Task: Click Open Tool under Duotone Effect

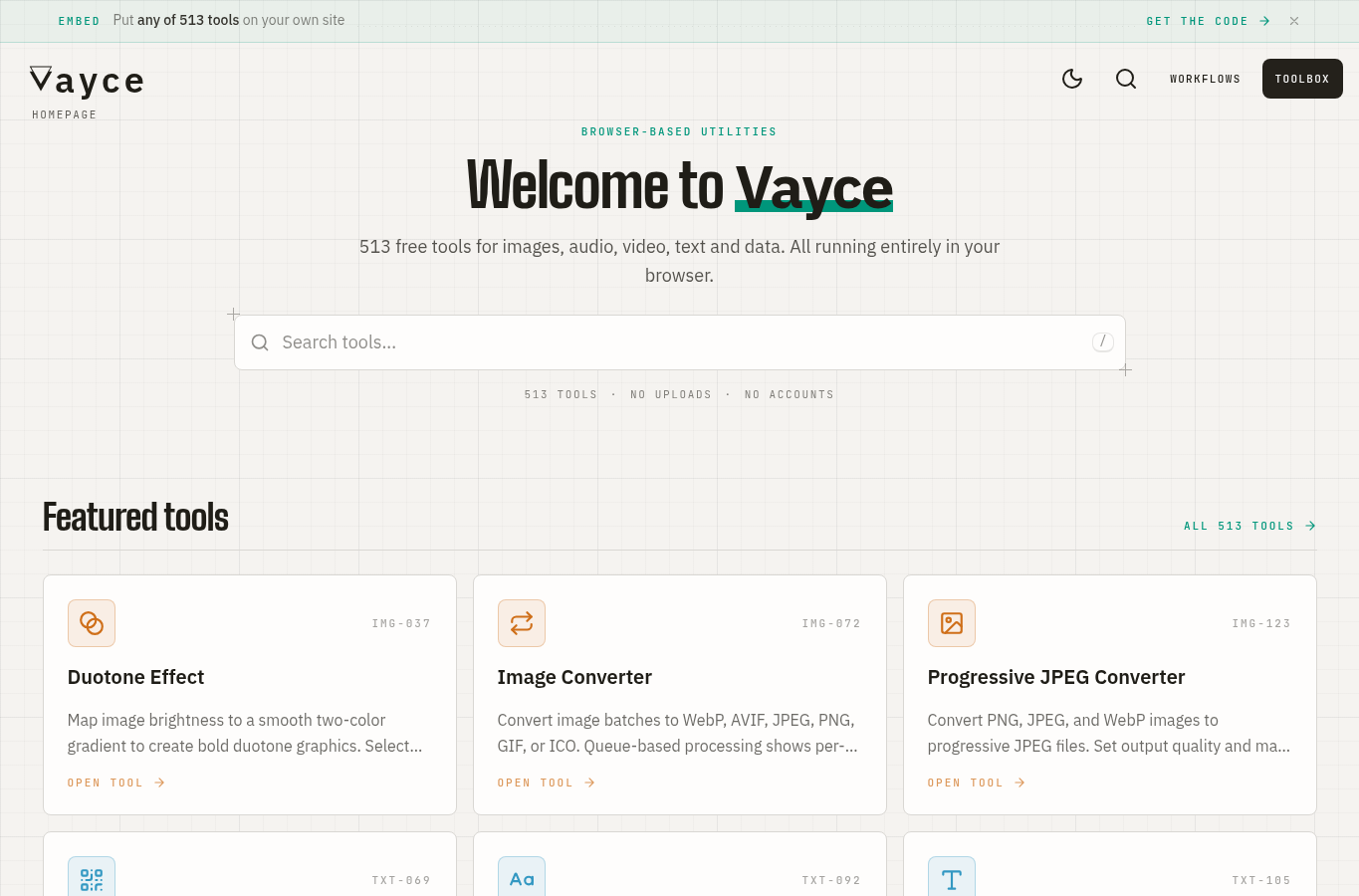Action: (x=116, y=783)
